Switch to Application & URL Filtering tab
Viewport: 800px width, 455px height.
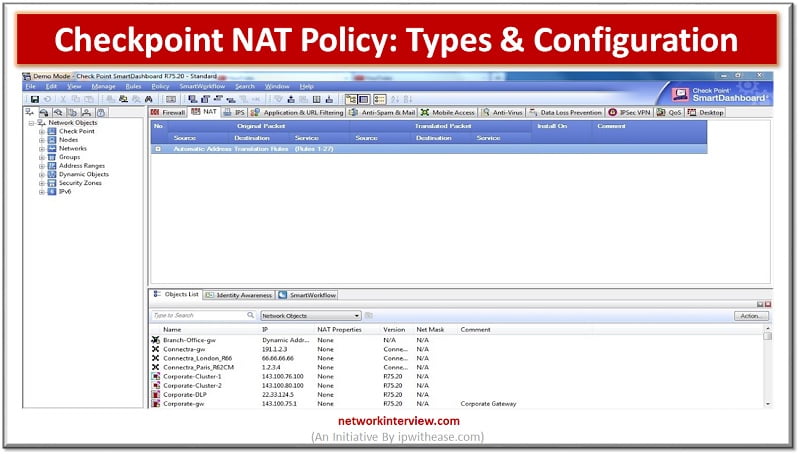coord(297,112)
